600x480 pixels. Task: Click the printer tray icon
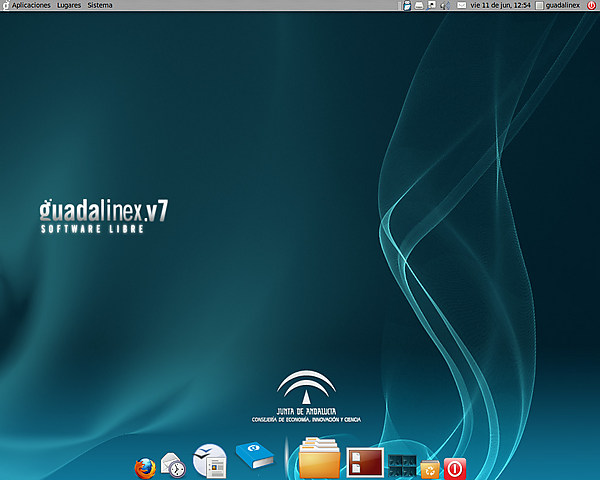click(x=419, y=5)
